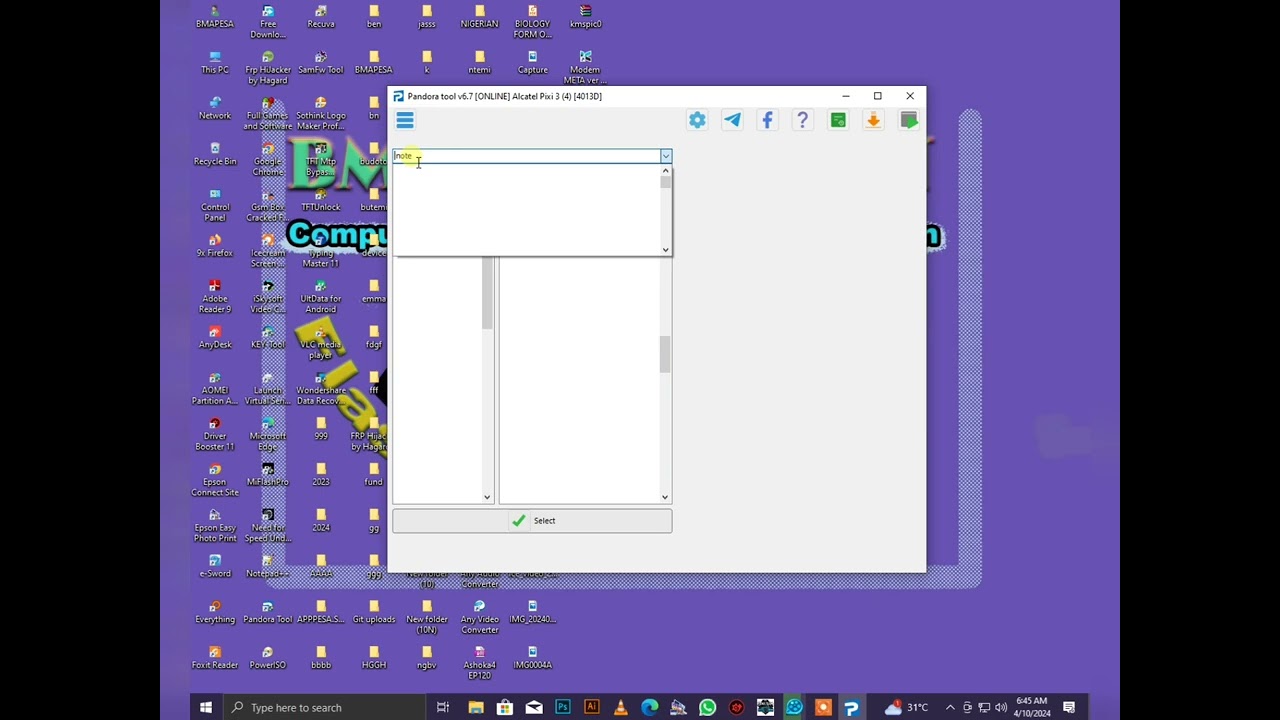Select the Frp Hijacker by Hagard icon
Screen dimensions: 1280x720
click(x=268, y=68)
